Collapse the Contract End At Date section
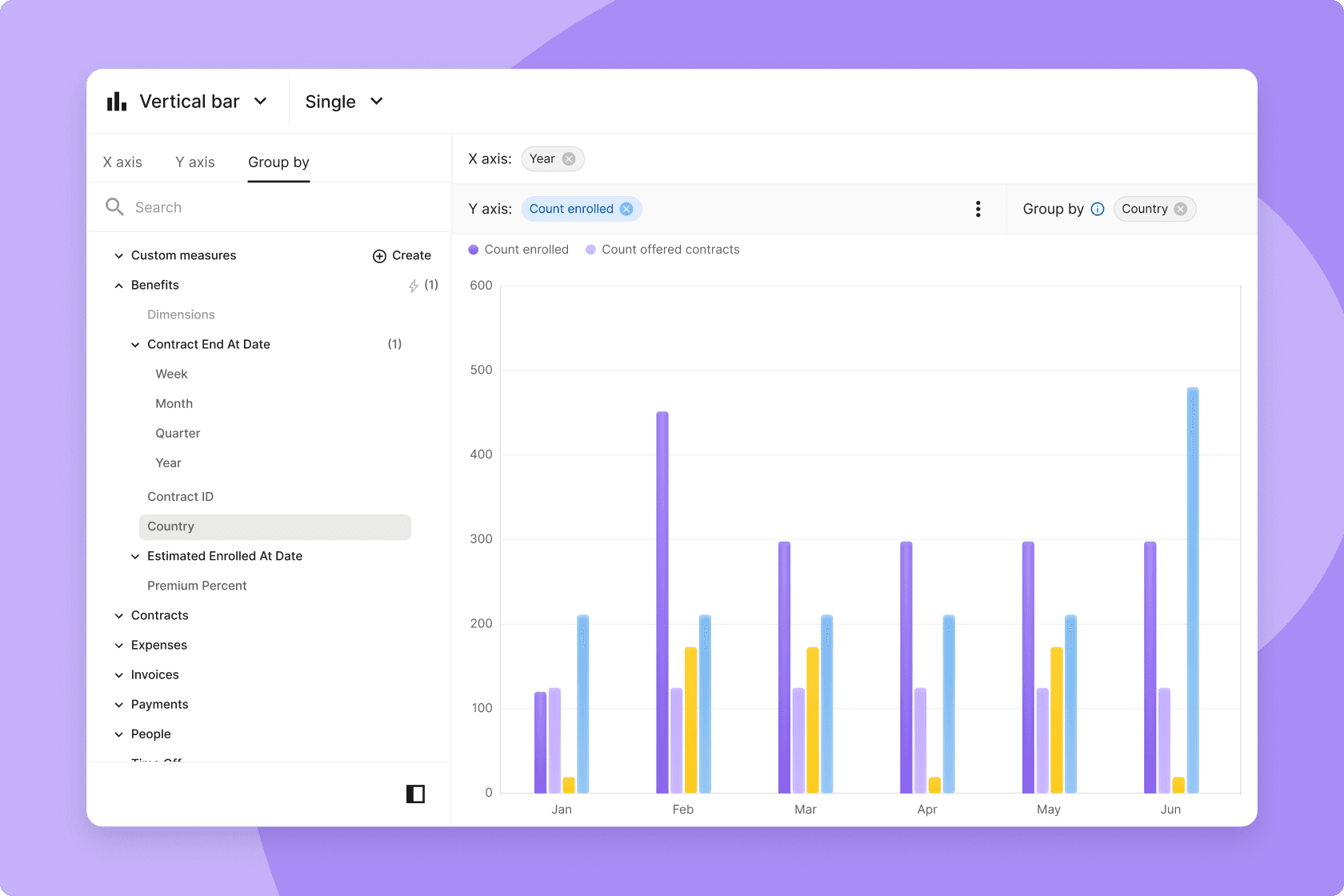The width and height of the screenshot is (1344, 896). [135, 344]
